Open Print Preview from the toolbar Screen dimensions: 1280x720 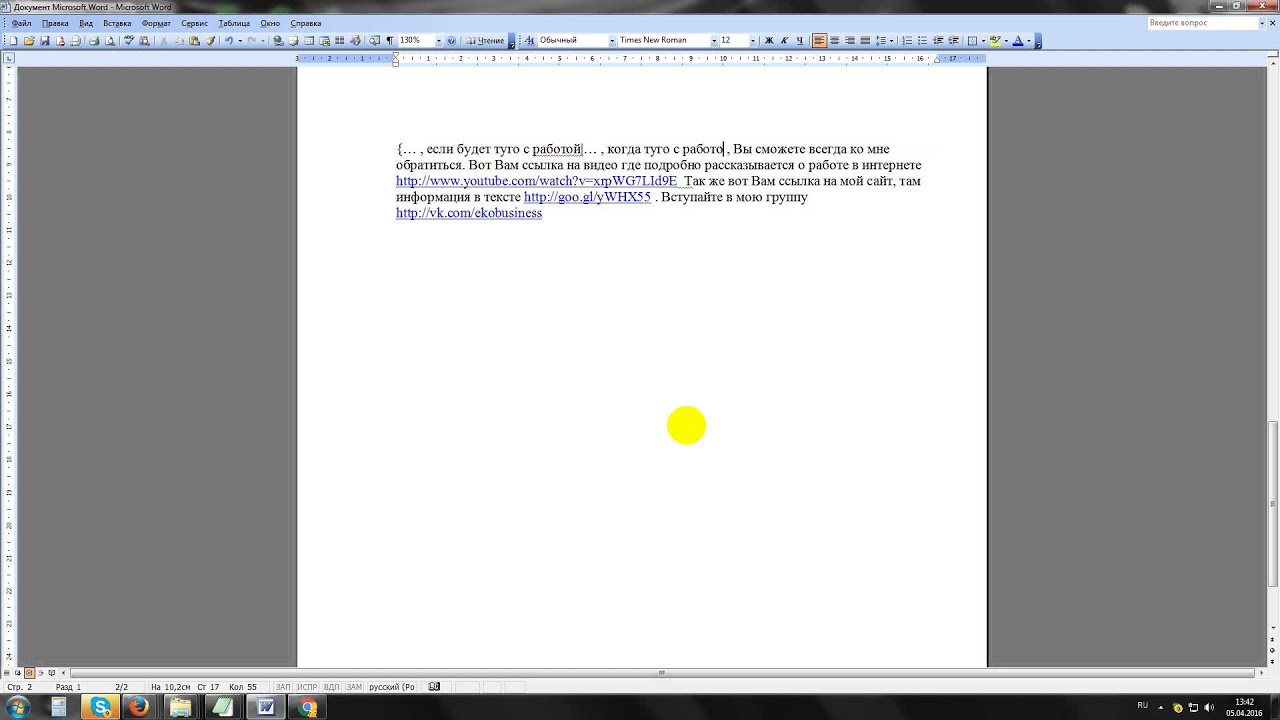pos(109,41)
